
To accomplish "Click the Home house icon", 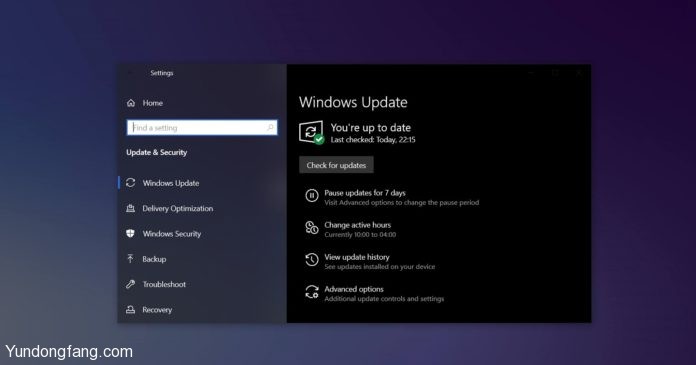I will tap(130, 103).
